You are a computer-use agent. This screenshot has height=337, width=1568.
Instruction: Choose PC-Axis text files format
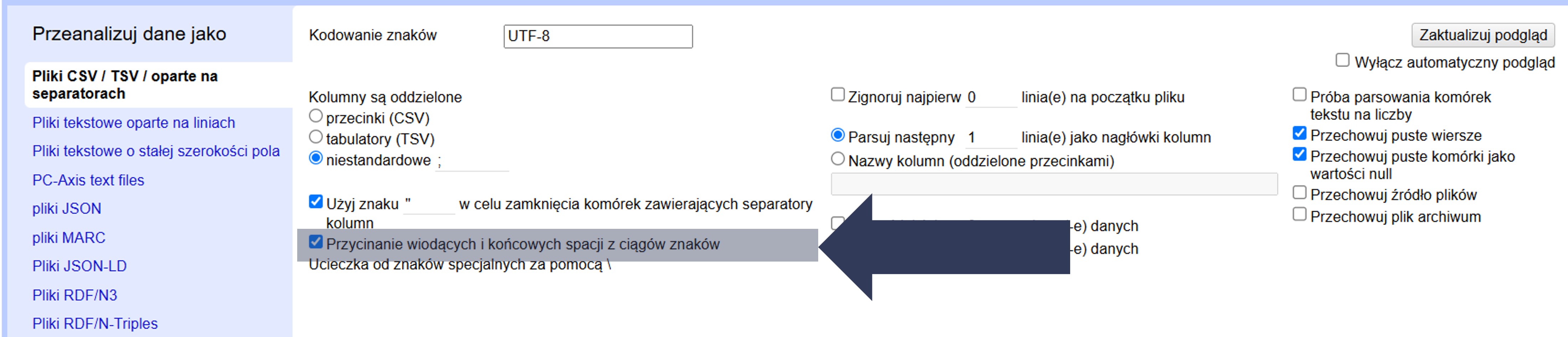pos(88,180)
